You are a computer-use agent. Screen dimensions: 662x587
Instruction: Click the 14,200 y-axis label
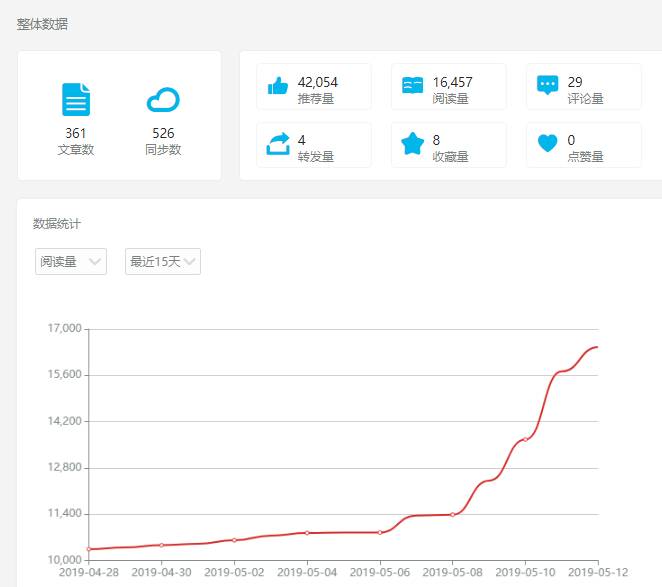tap(65, 421)
